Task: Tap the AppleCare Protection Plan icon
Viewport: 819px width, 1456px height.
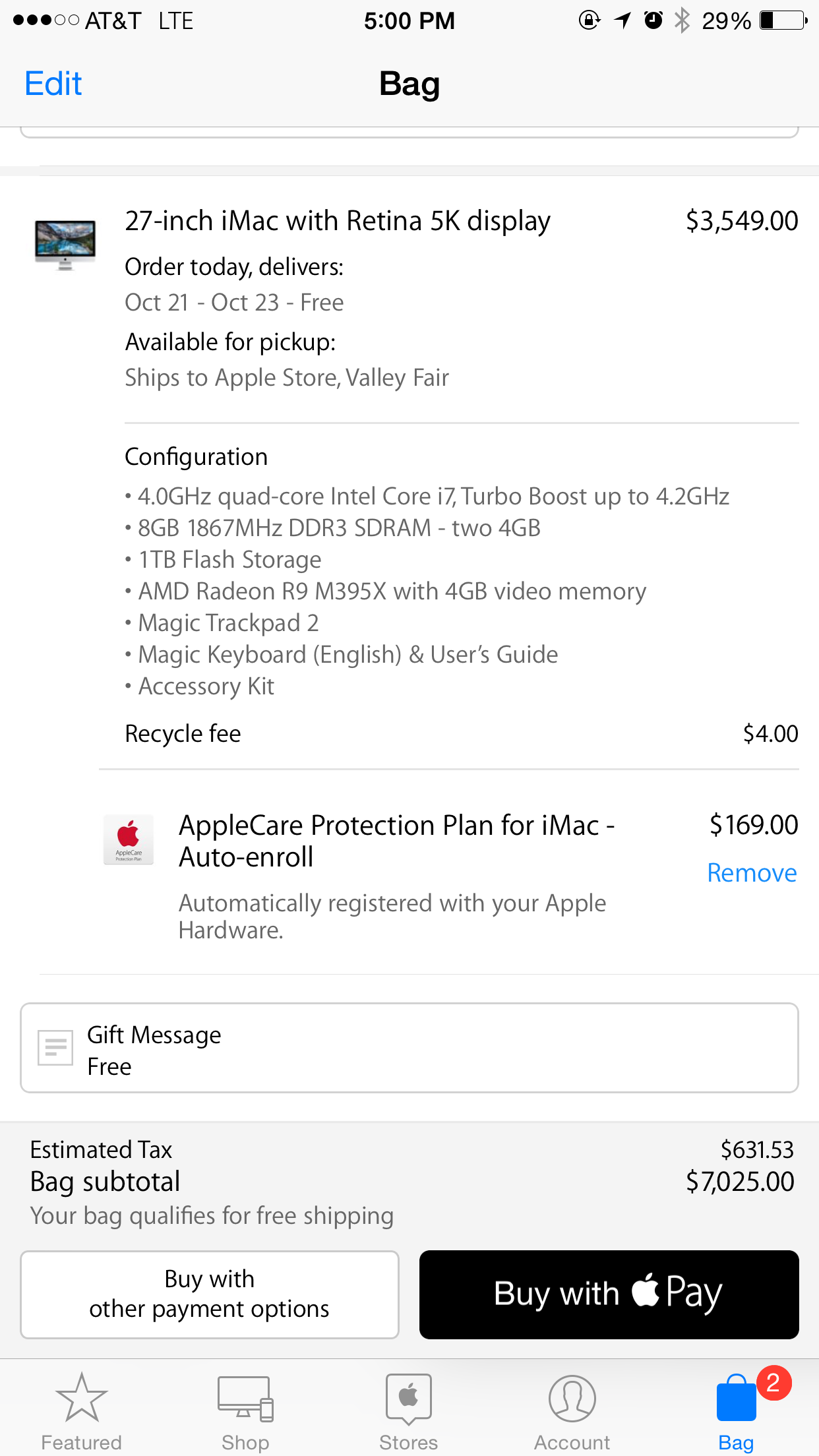Action: click(129, 839)
